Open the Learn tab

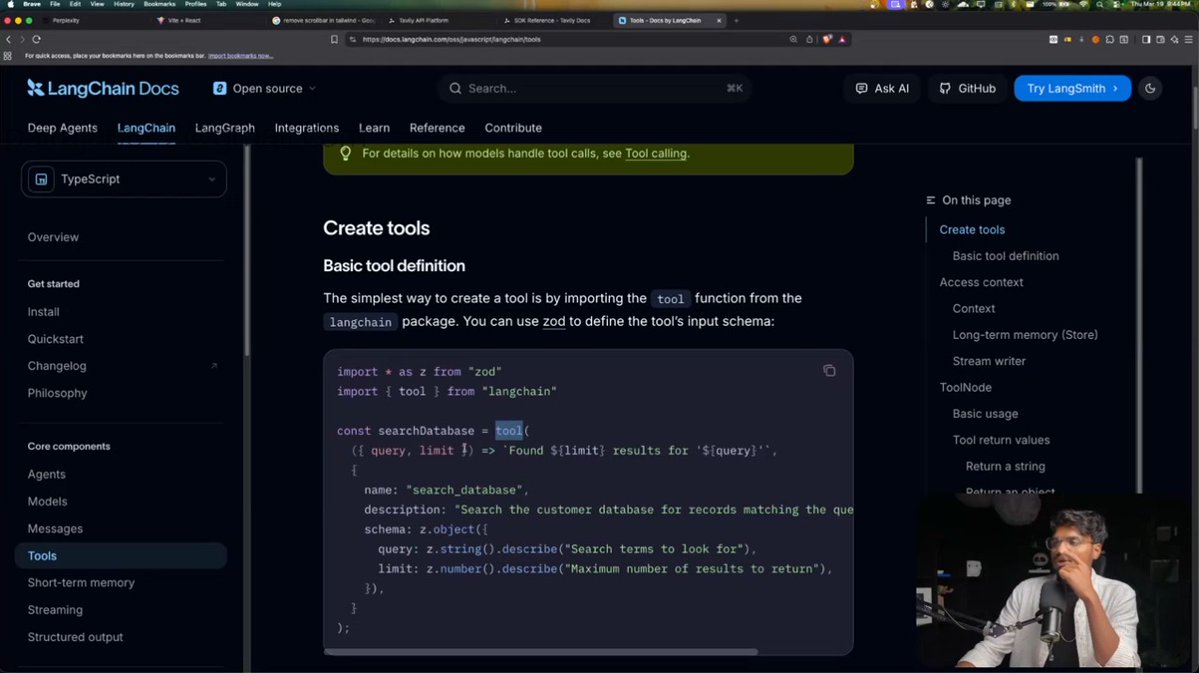(x=374, y=128)
